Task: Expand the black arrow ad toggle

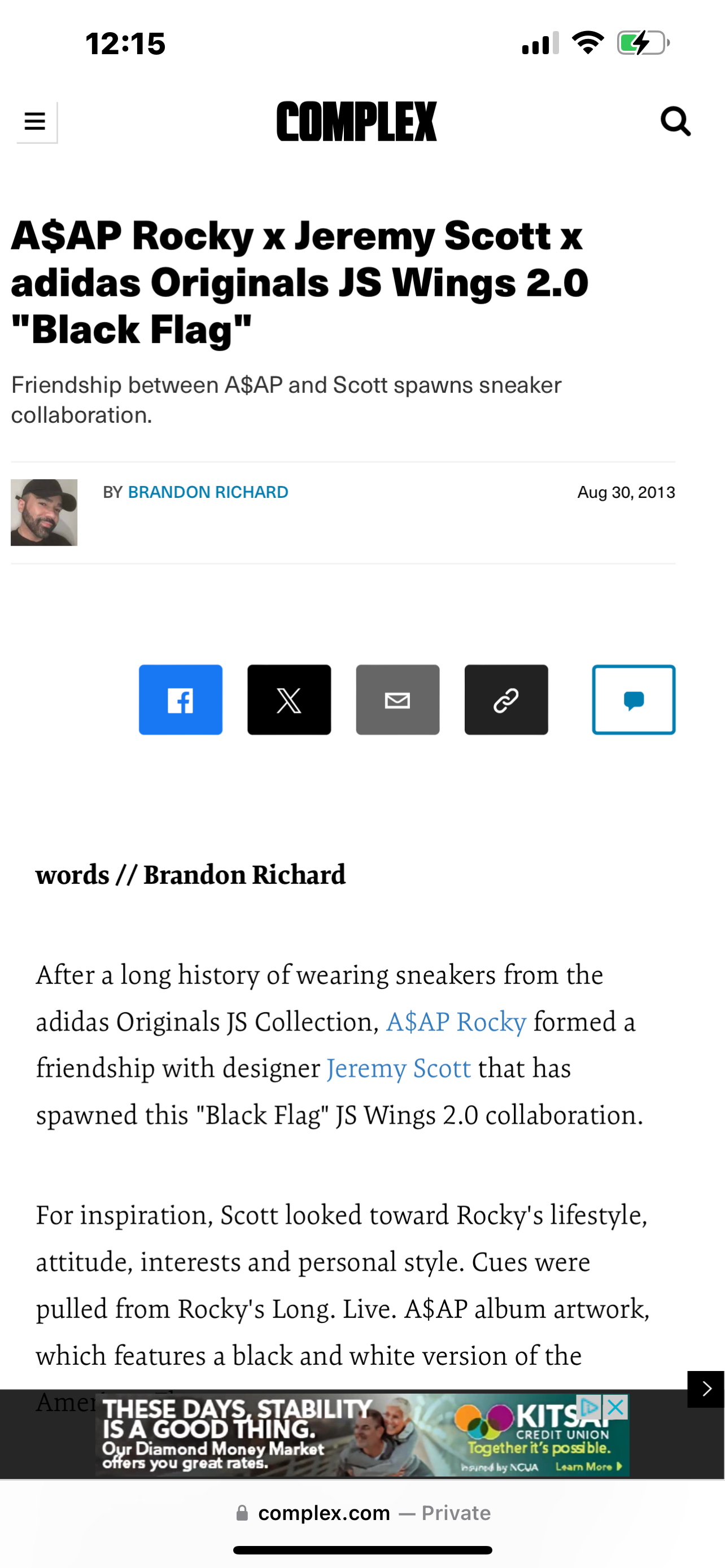Action: [x=706, y=1389]
